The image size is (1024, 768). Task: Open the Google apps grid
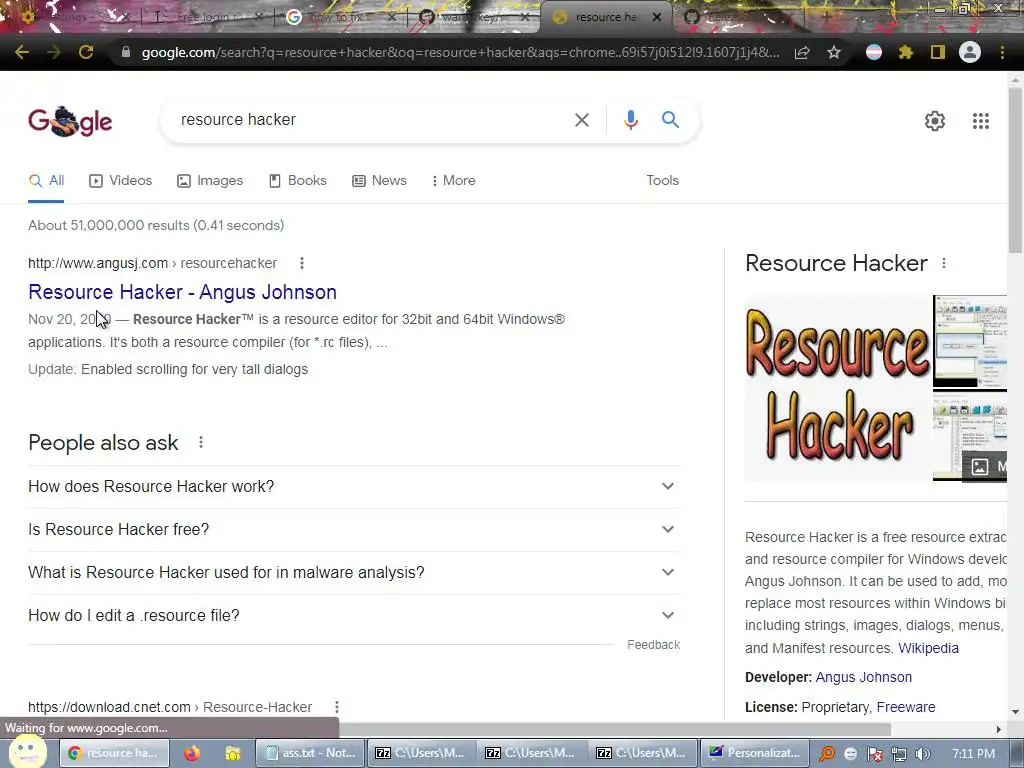pos(980,121)
